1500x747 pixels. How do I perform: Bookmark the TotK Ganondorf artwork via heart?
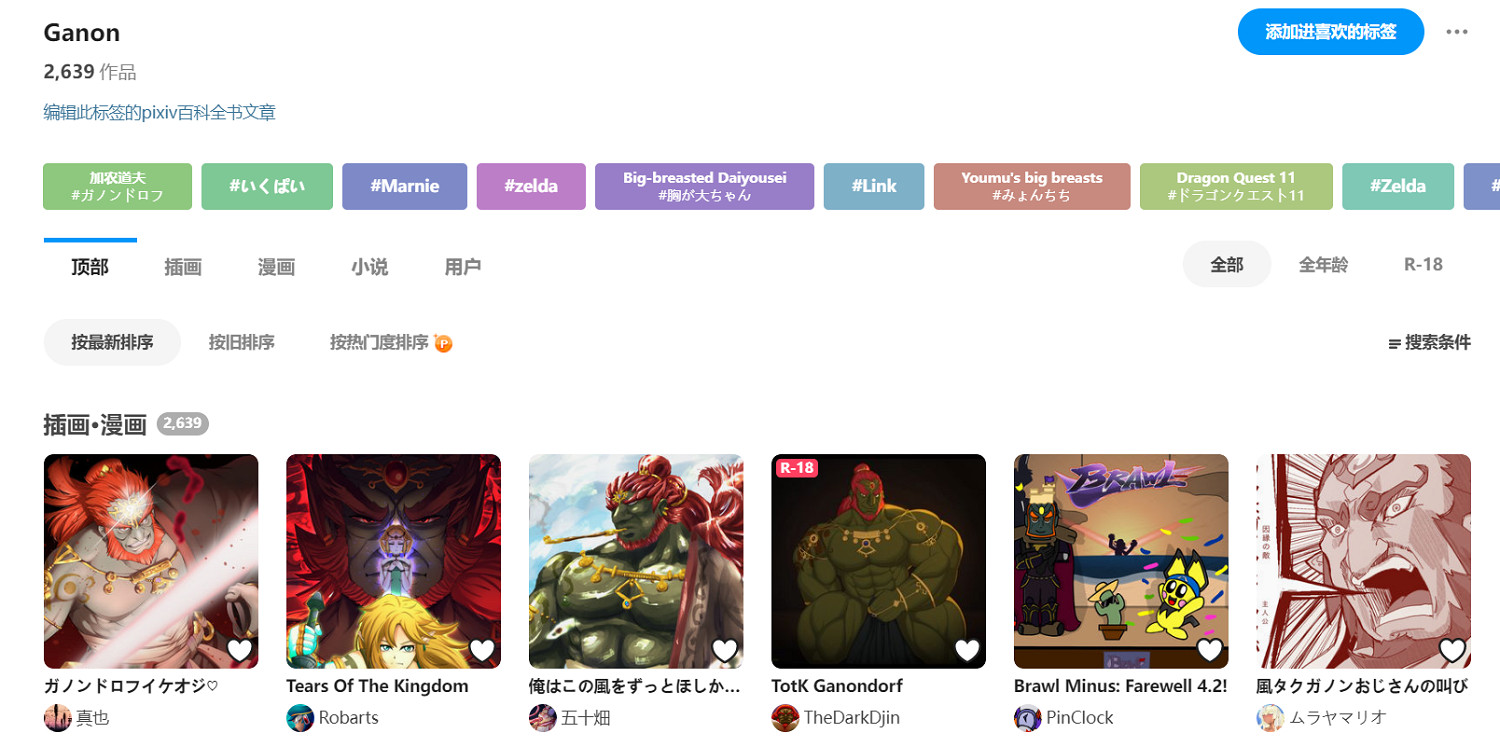967,650
